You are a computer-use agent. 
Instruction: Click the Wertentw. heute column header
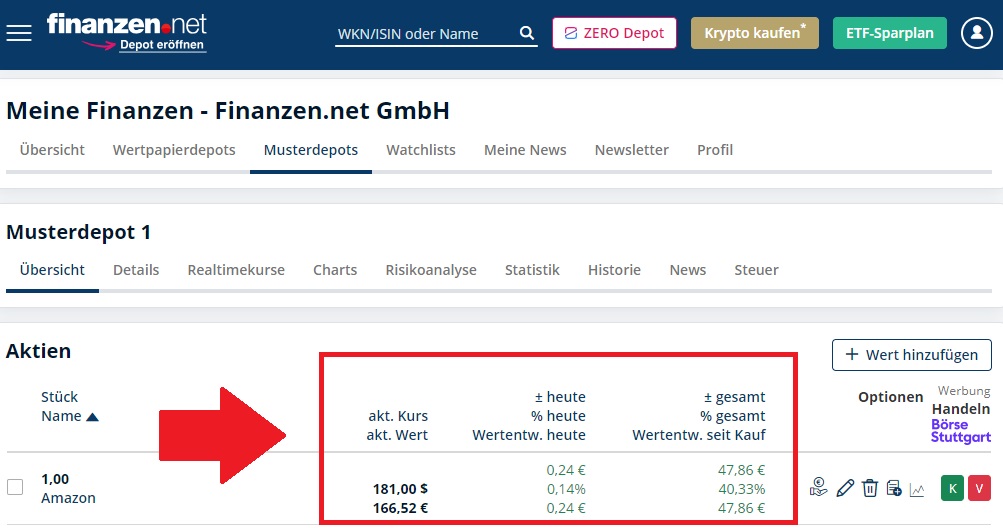(x=529, y=435)
